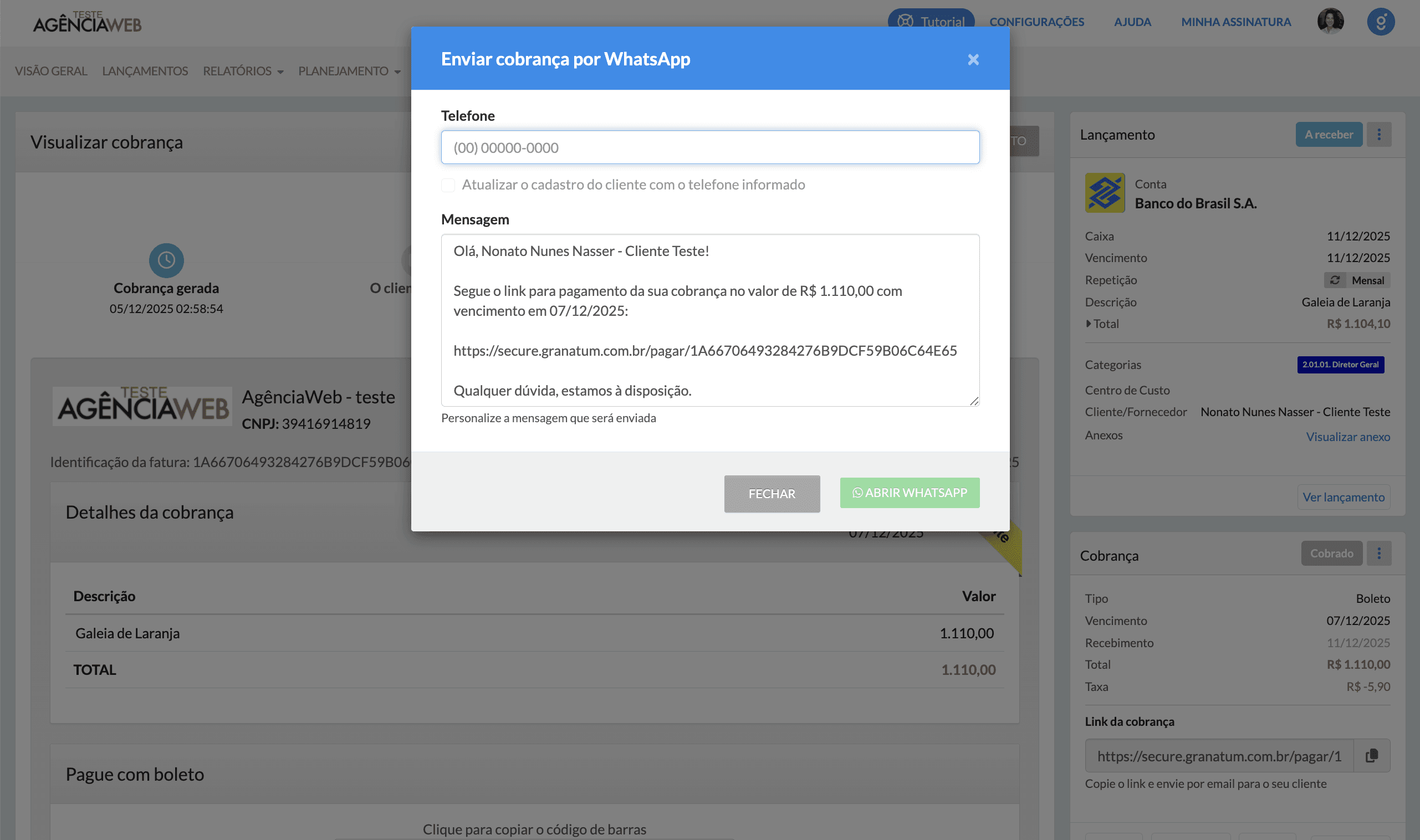Select the clock icon above Cobrança gerada

(x=166, y=260)
